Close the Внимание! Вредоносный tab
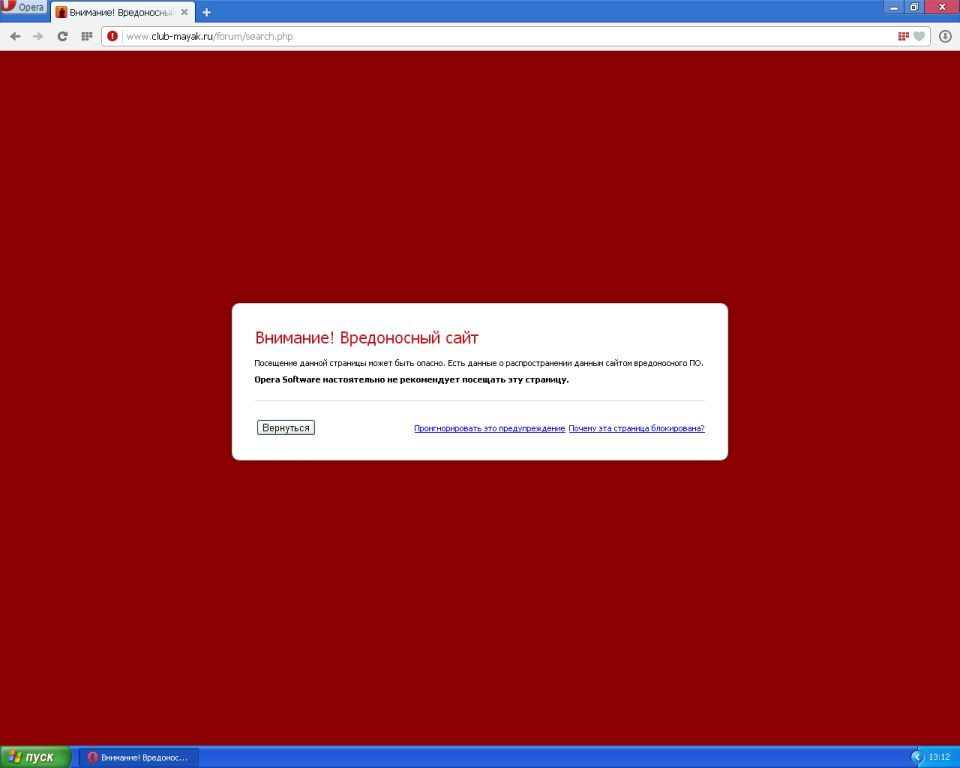960x768 pixels. 184,12
